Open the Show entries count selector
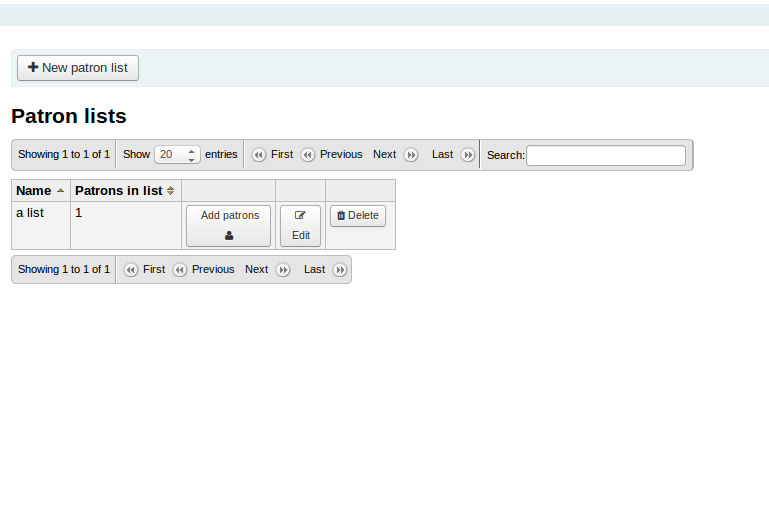This screenshot has width=769, height=511. click(x=177, y=155)
